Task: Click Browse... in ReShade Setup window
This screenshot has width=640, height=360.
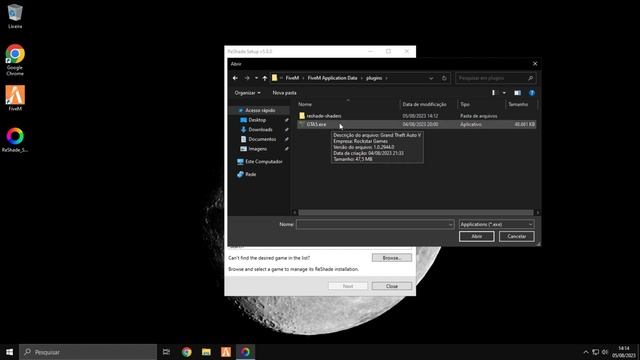Action: (x=391, y=258)
